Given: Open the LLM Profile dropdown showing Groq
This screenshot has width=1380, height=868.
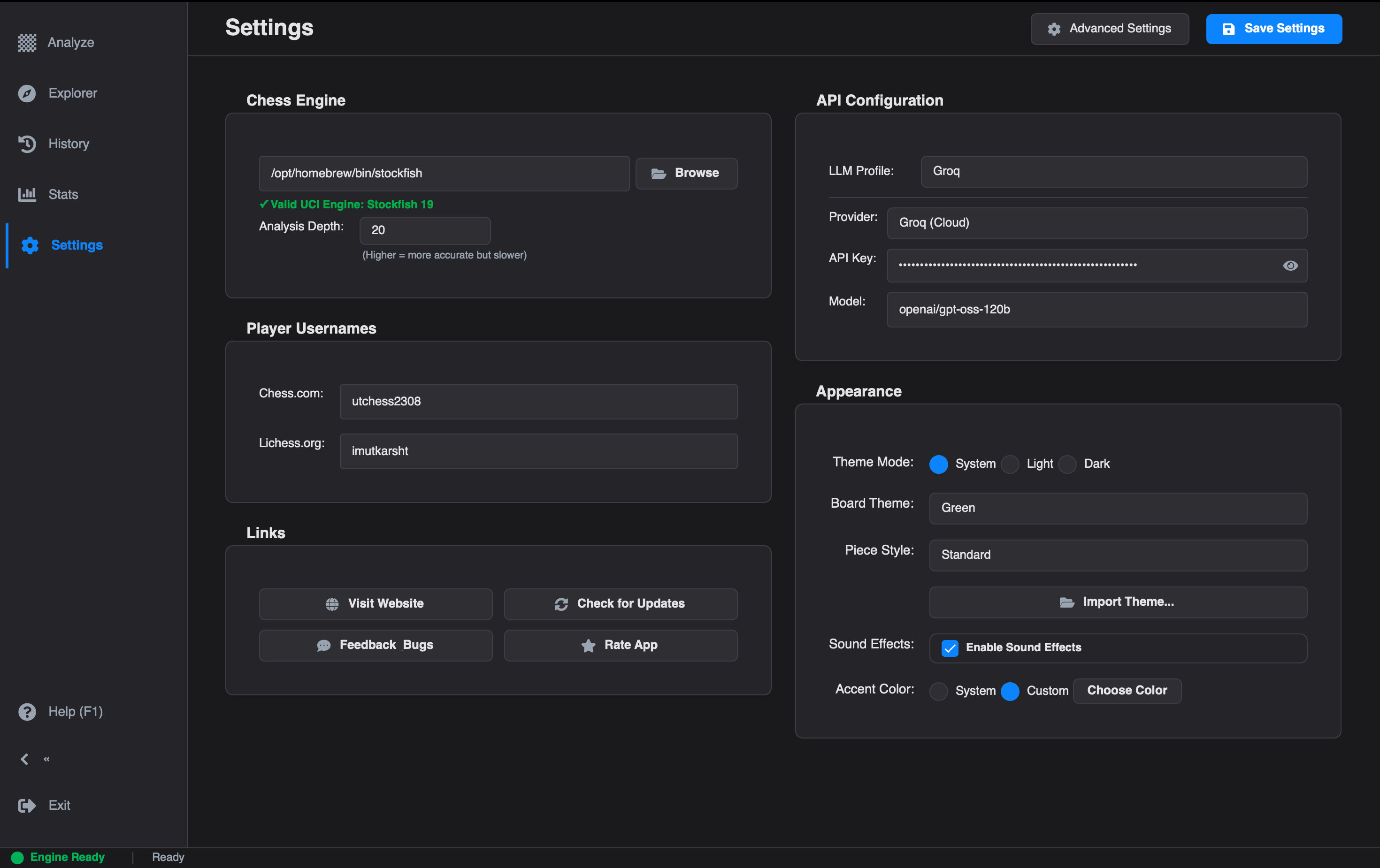Looking at the screenshot, I should 1114,171.
